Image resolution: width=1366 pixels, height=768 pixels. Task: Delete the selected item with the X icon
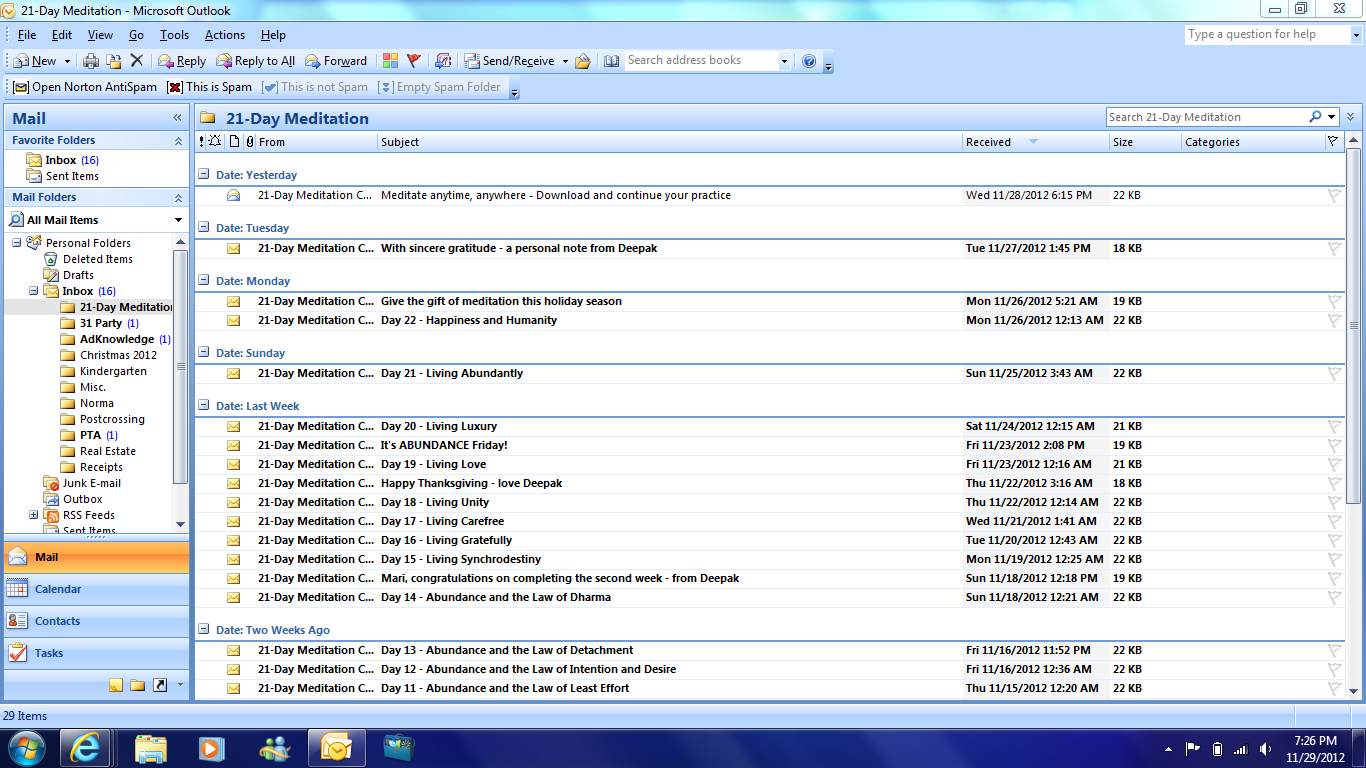[x=137, y=61]
